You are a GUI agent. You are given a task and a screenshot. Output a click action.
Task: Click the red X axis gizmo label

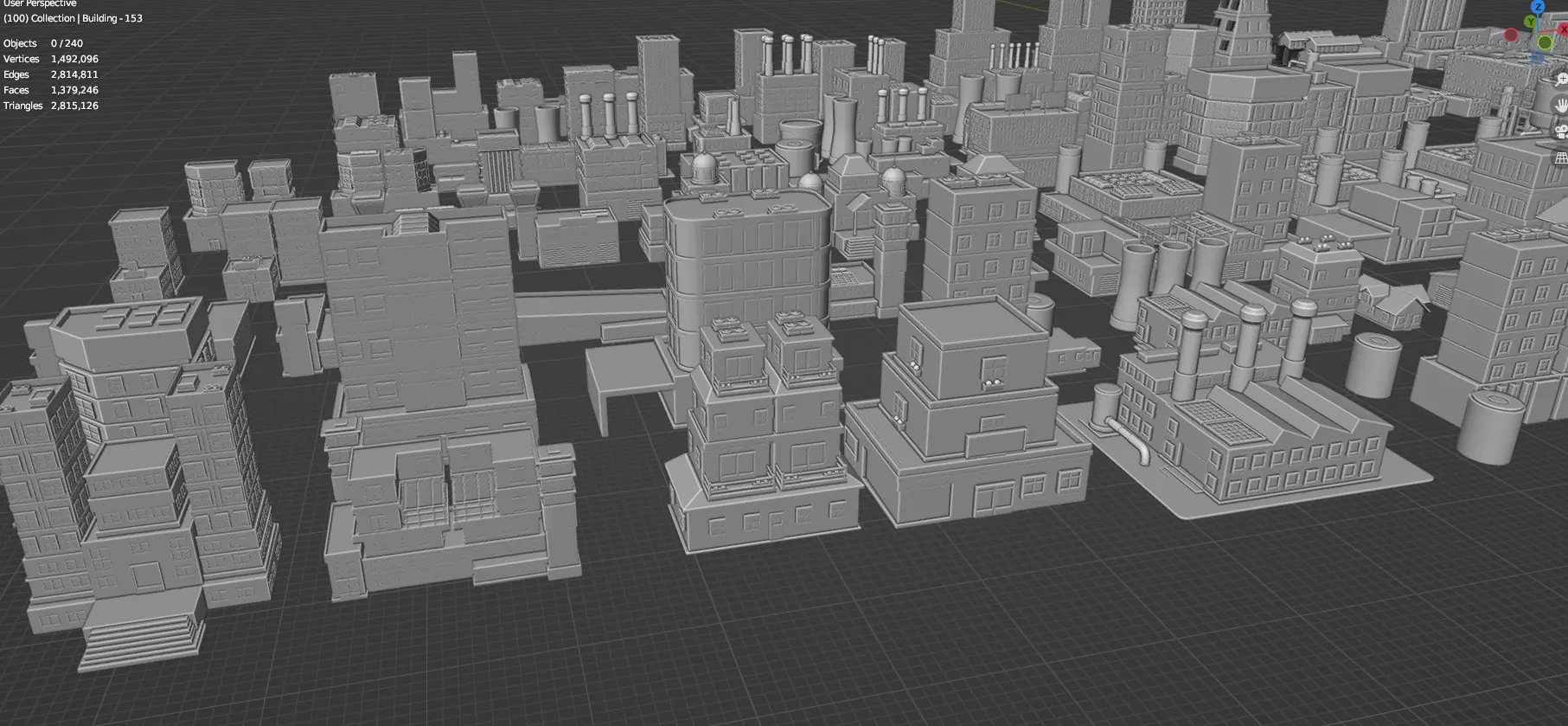click(1564, 29)
